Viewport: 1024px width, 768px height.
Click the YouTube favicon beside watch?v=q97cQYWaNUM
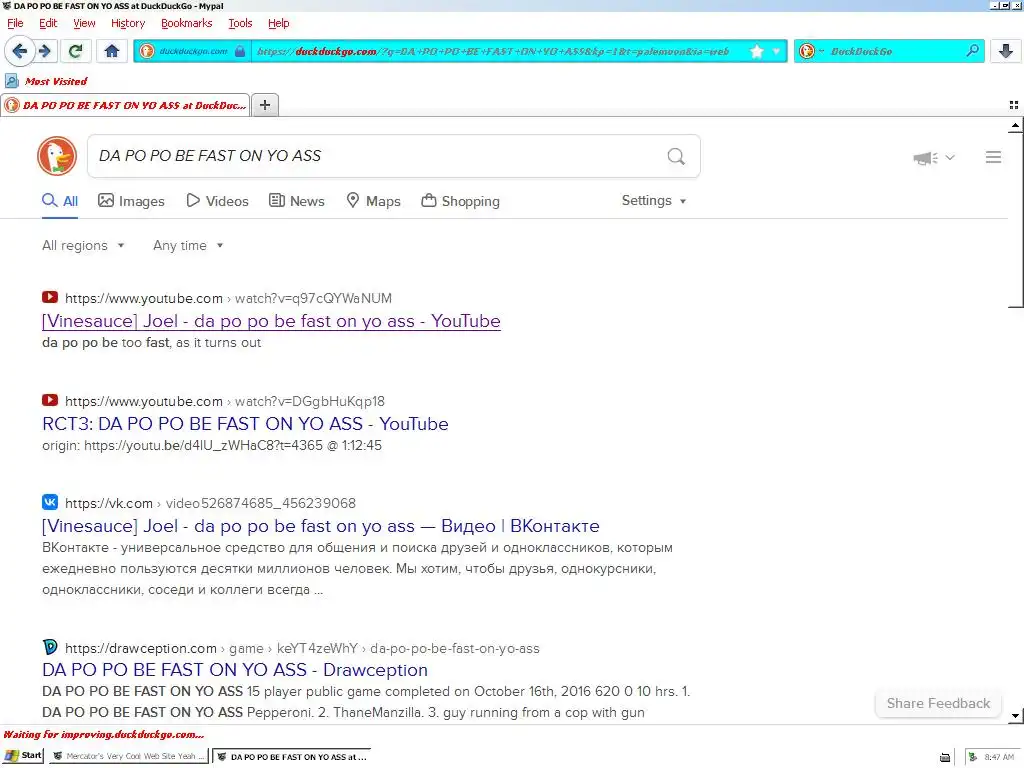coord(50,297)
